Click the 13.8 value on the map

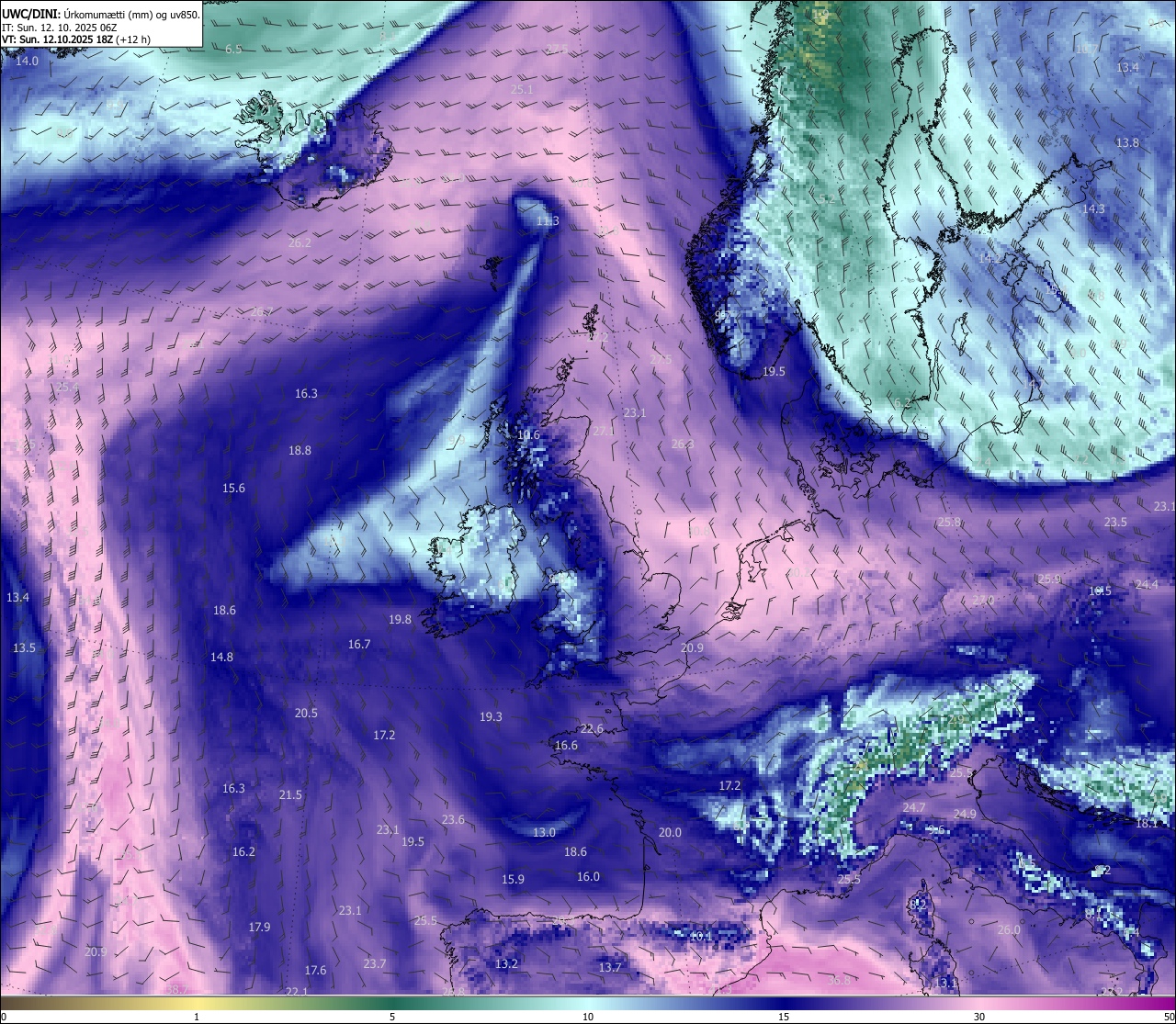pos(1127,142)
